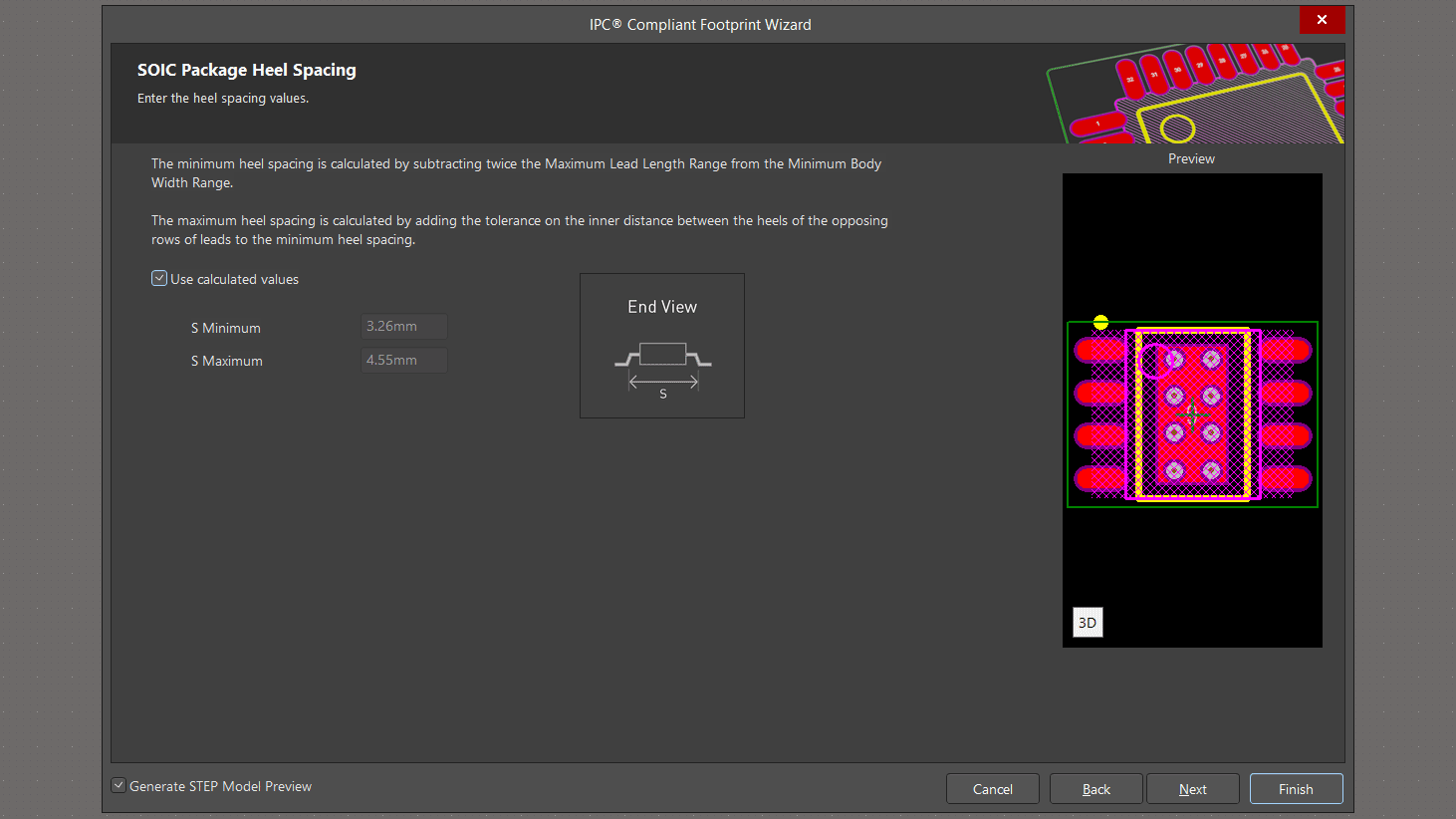Disable Generate STEP Model Preview checkbox
Viewport: 1456px width, 819px height.
(x=119, y=786)
